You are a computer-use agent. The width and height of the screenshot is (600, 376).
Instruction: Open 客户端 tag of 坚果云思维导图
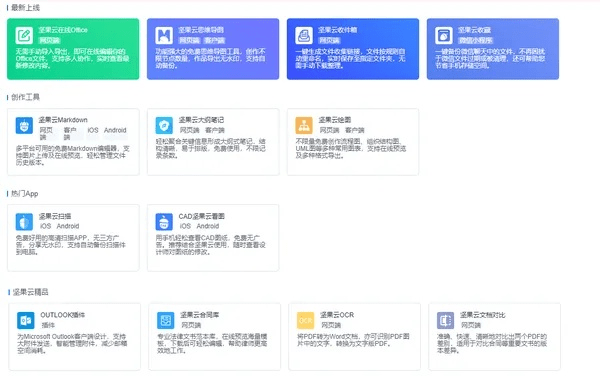tap(215, 40)
